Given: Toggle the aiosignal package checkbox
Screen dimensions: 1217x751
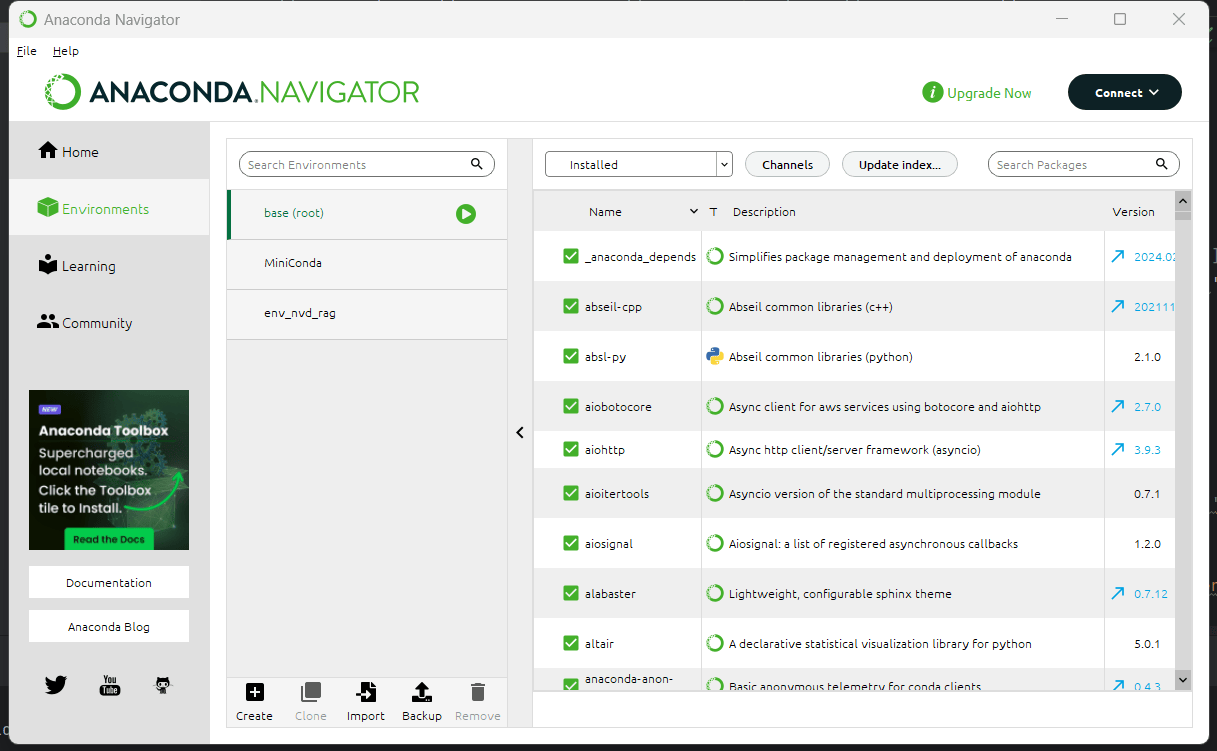Looking at the screenshot, I should point(571,543).
